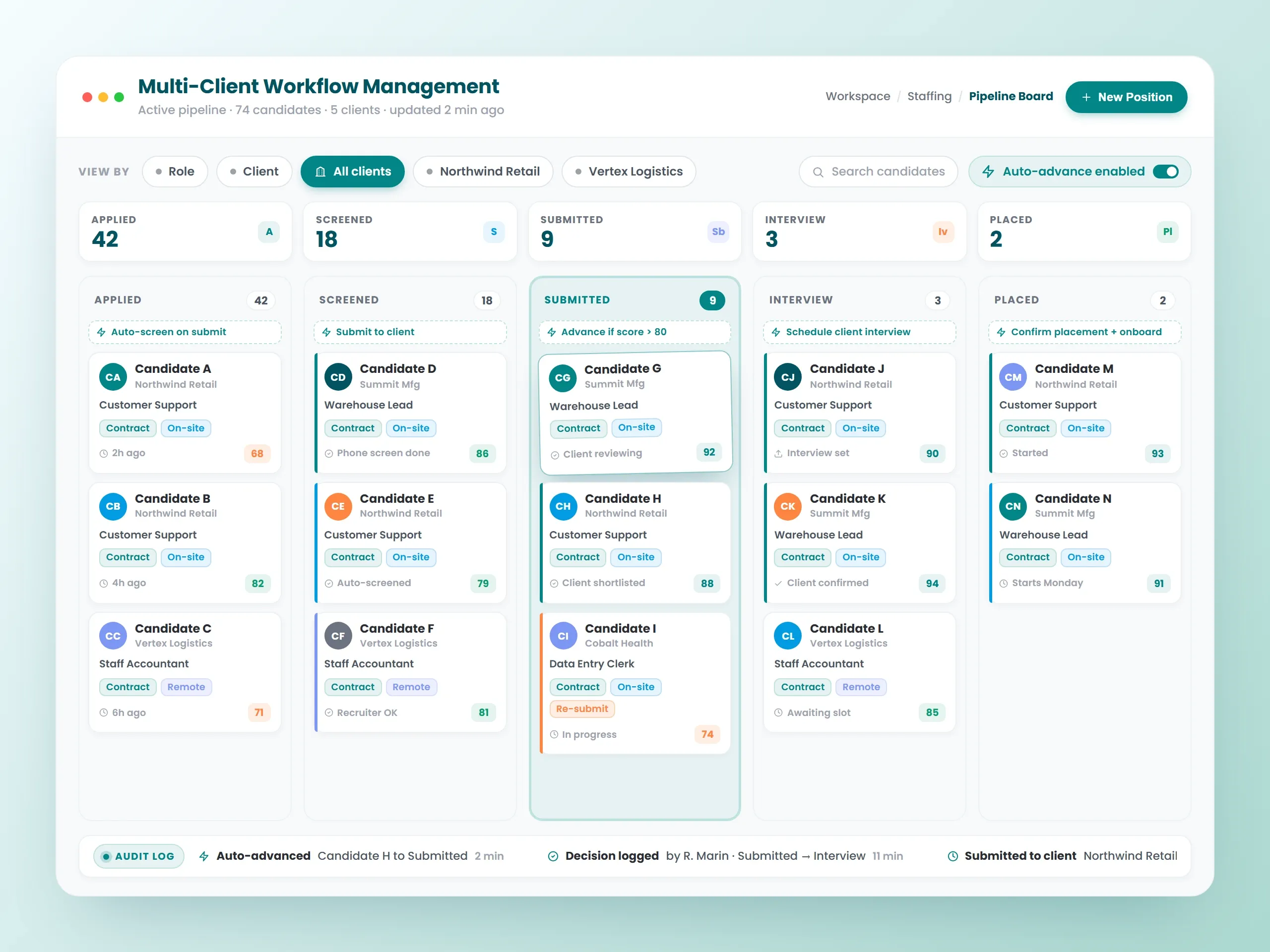The height and width of the screenshot is (952, 1270).
Task: Click the CH avatar on Candidate H card
Action: pyautogui.click(x=563, y=506)
